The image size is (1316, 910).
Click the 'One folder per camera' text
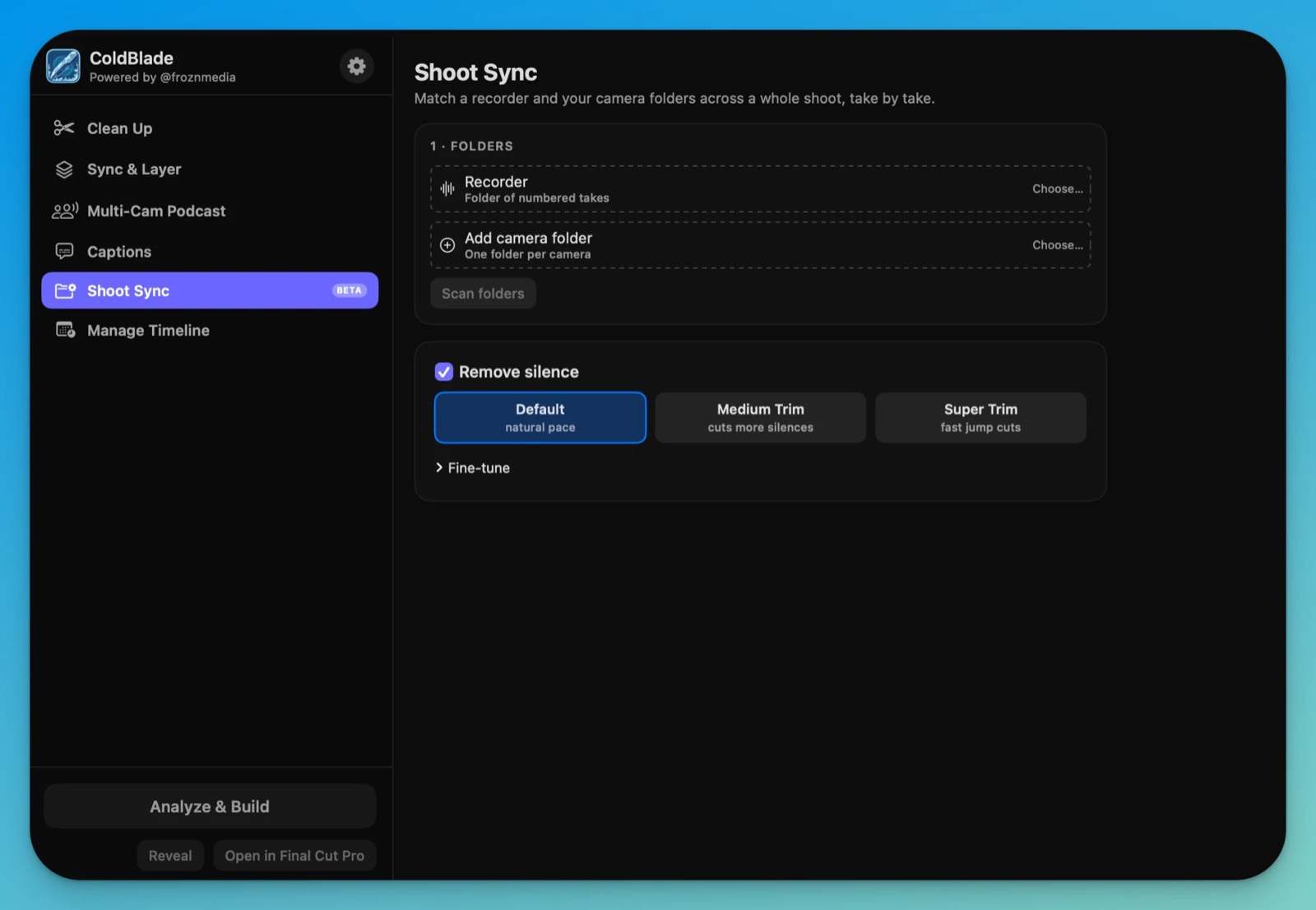tap(528, 255)
